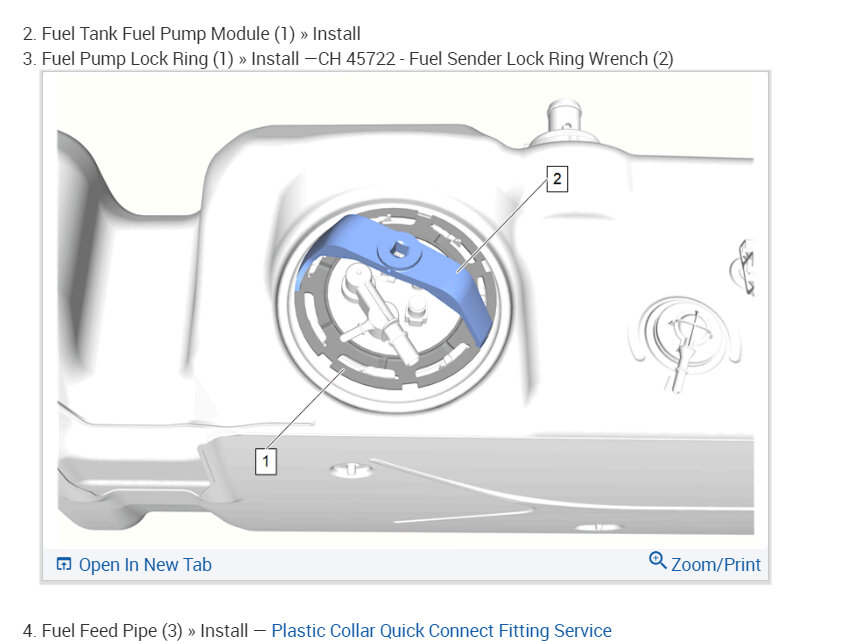
Task: Click the short cylindrical port beside the outlet pipe
Action: click(x=416, y=310)
